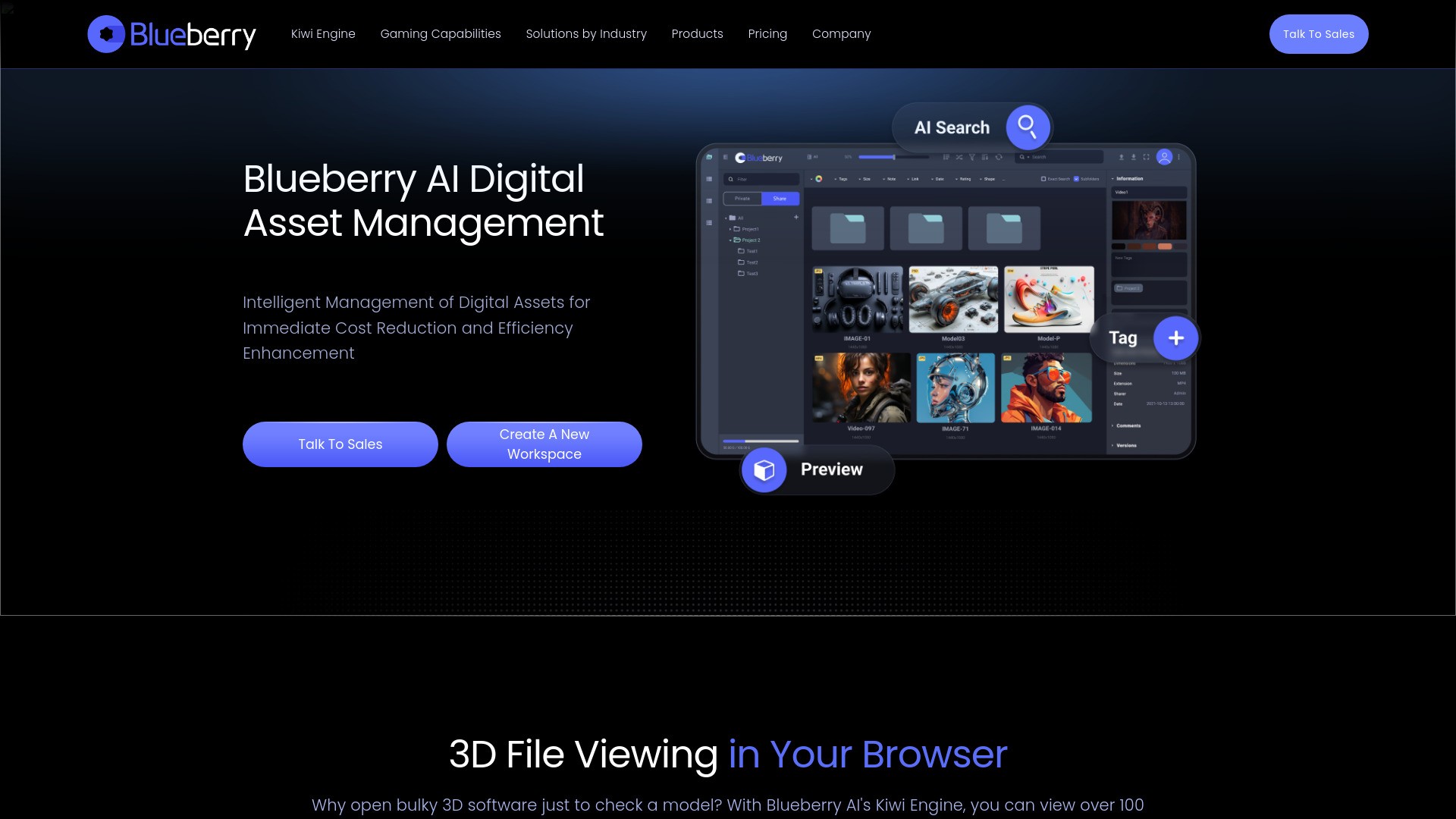Open the user avatar menu
The image size is (1456, 819).
point(1164,157)
